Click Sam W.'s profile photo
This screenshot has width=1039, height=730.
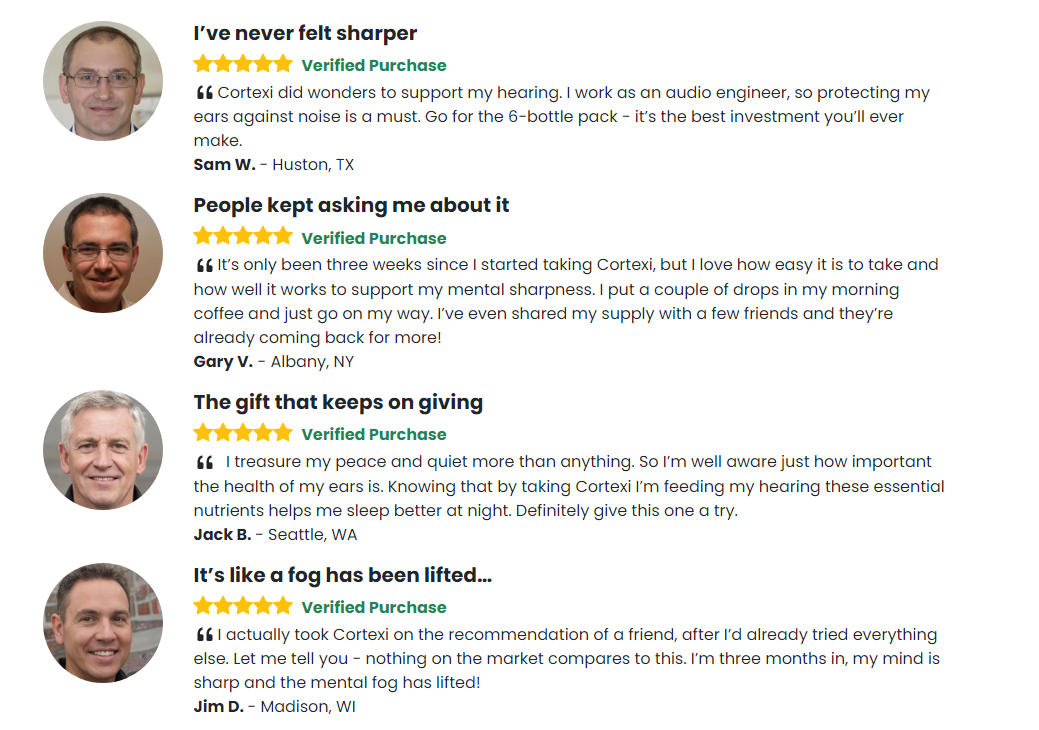(103, 81)
